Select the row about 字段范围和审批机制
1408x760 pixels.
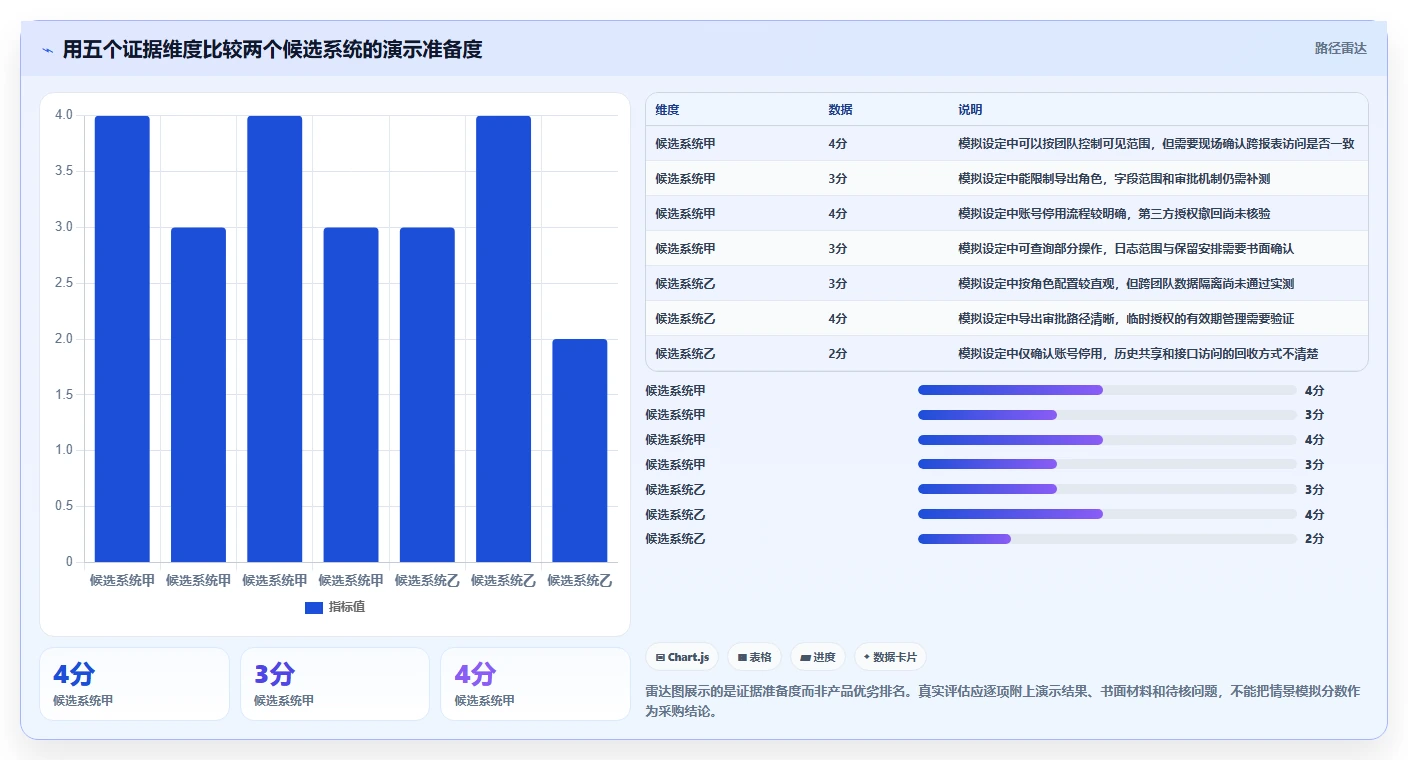(1007, 178)
